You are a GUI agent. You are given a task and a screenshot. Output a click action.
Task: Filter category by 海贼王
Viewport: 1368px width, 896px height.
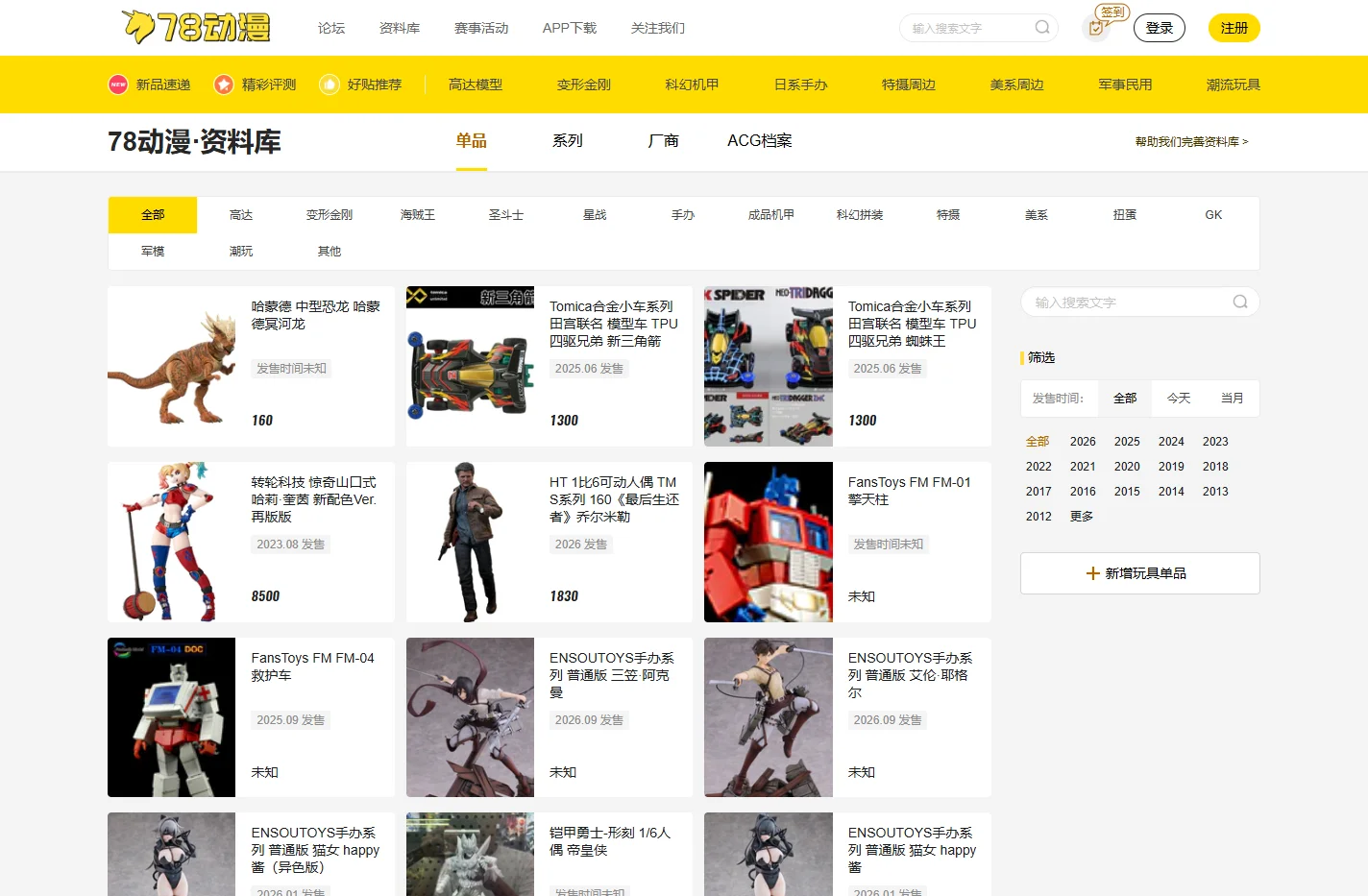(x=418, y=215)
